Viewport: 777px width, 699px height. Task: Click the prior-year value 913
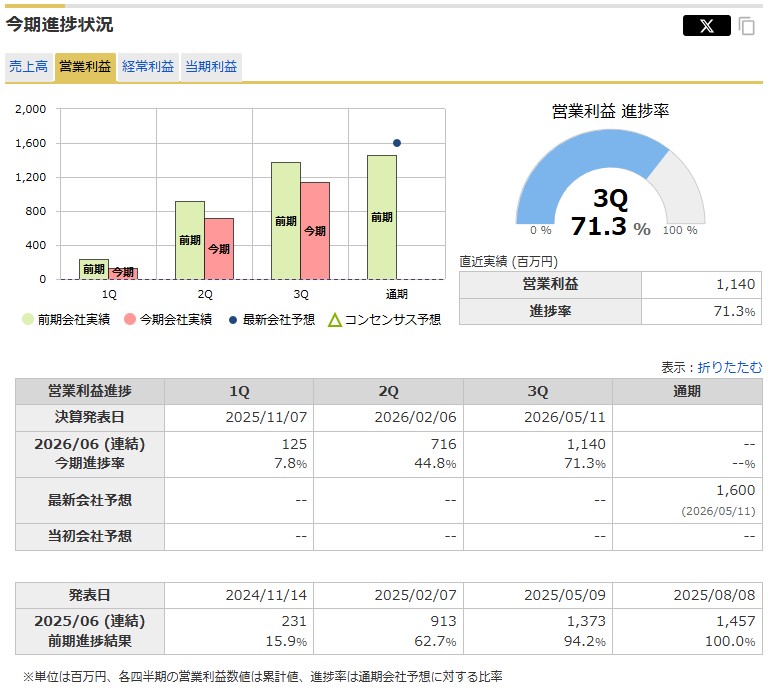pyautogui.click(x=444, y=621)
